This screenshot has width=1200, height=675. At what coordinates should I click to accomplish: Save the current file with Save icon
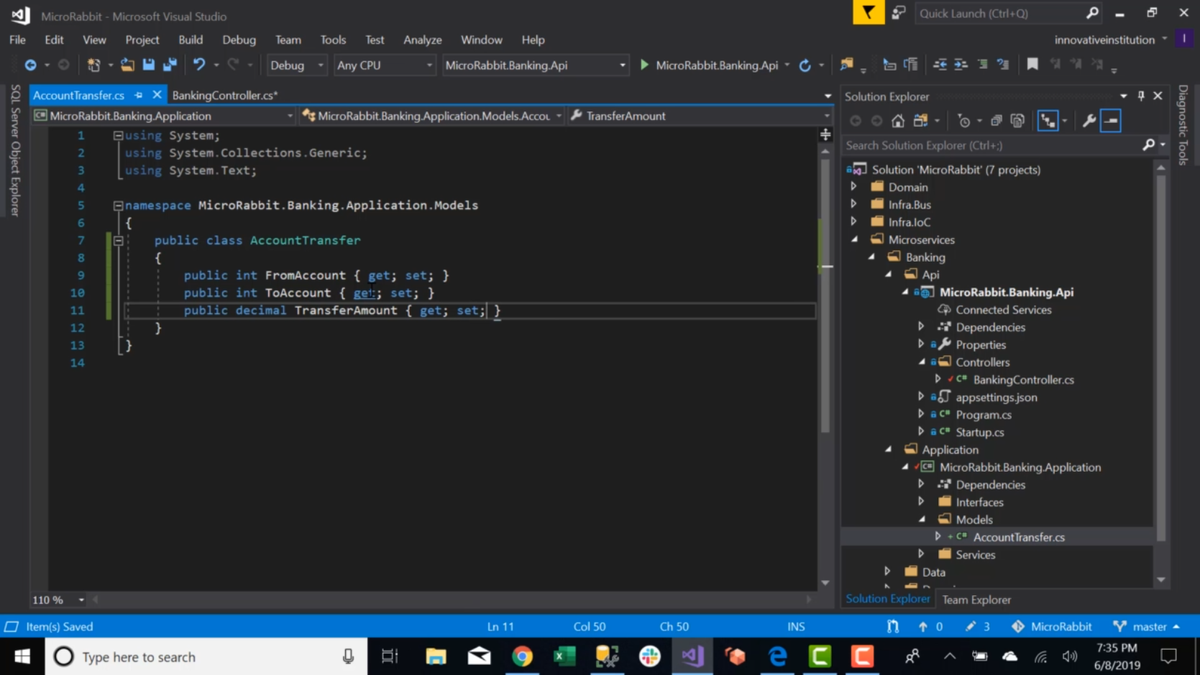149,65
